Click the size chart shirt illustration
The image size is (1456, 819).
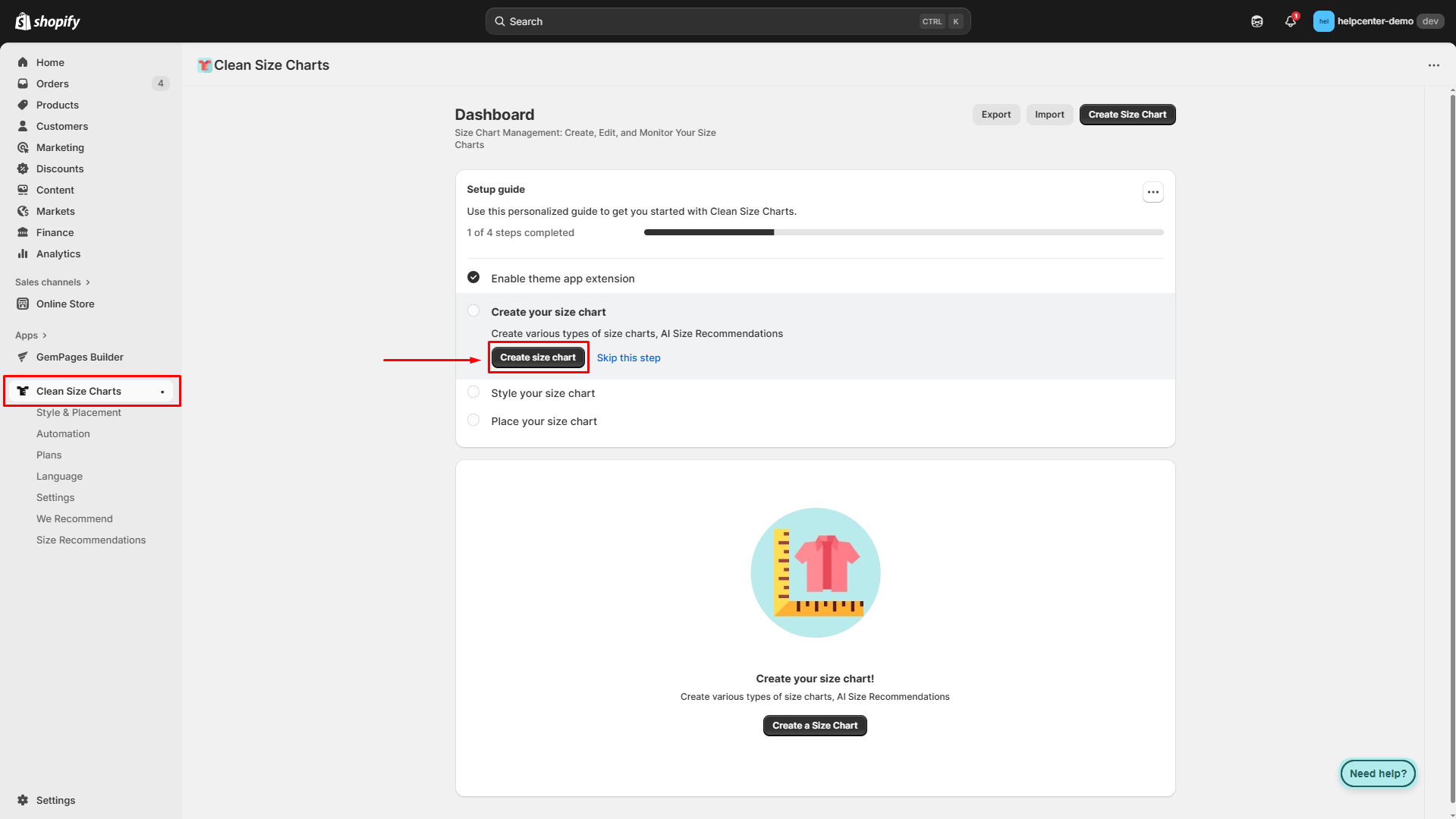(x=816, y=572)
